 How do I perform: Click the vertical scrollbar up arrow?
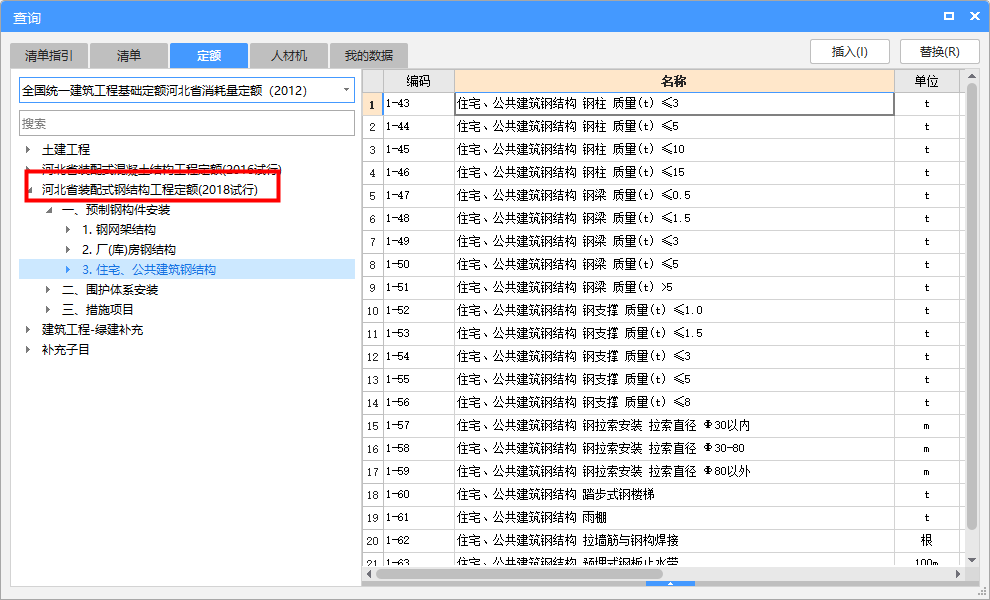[x=972, y=76]
